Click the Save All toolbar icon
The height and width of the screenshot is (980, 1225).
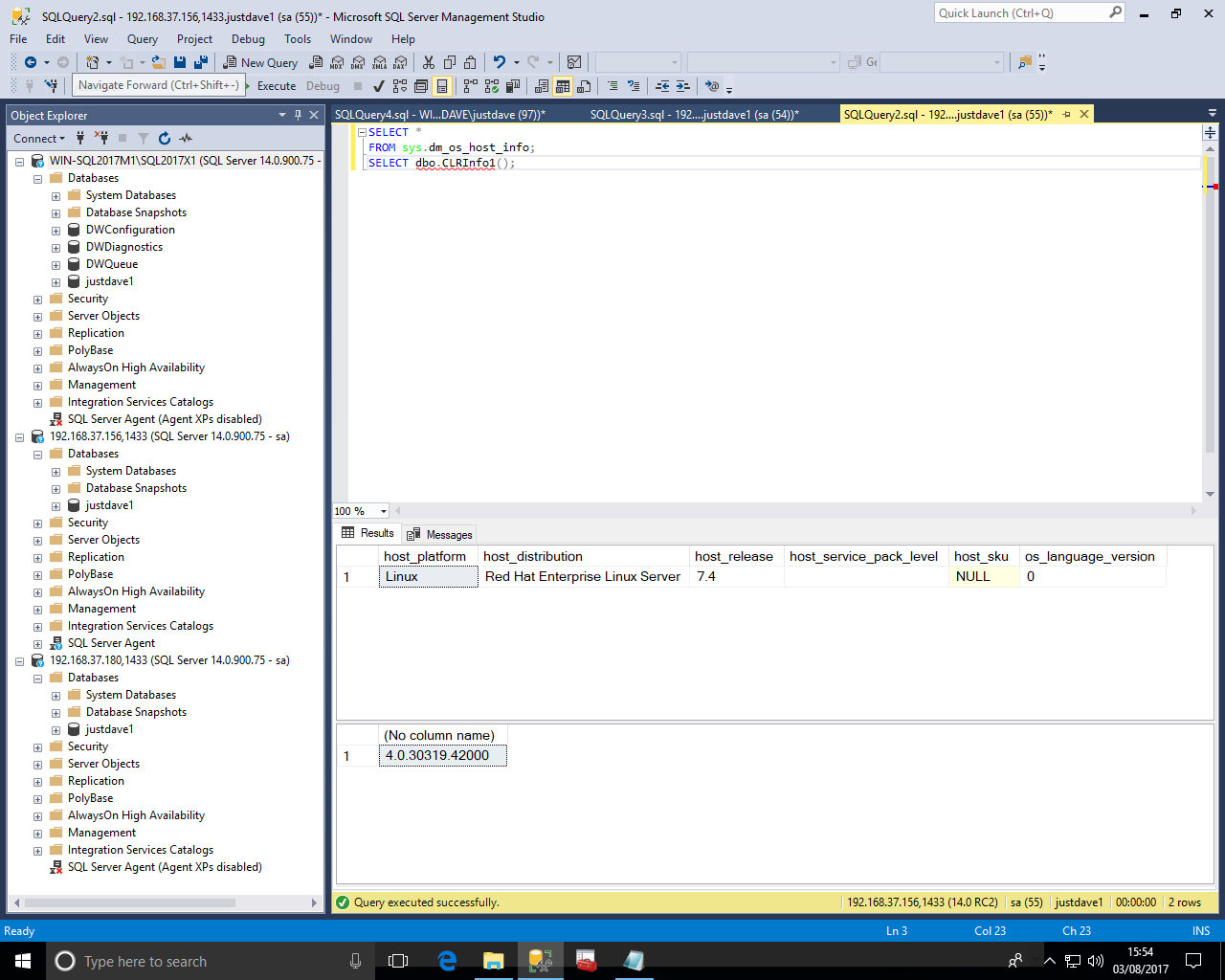(x=200, y=62)
